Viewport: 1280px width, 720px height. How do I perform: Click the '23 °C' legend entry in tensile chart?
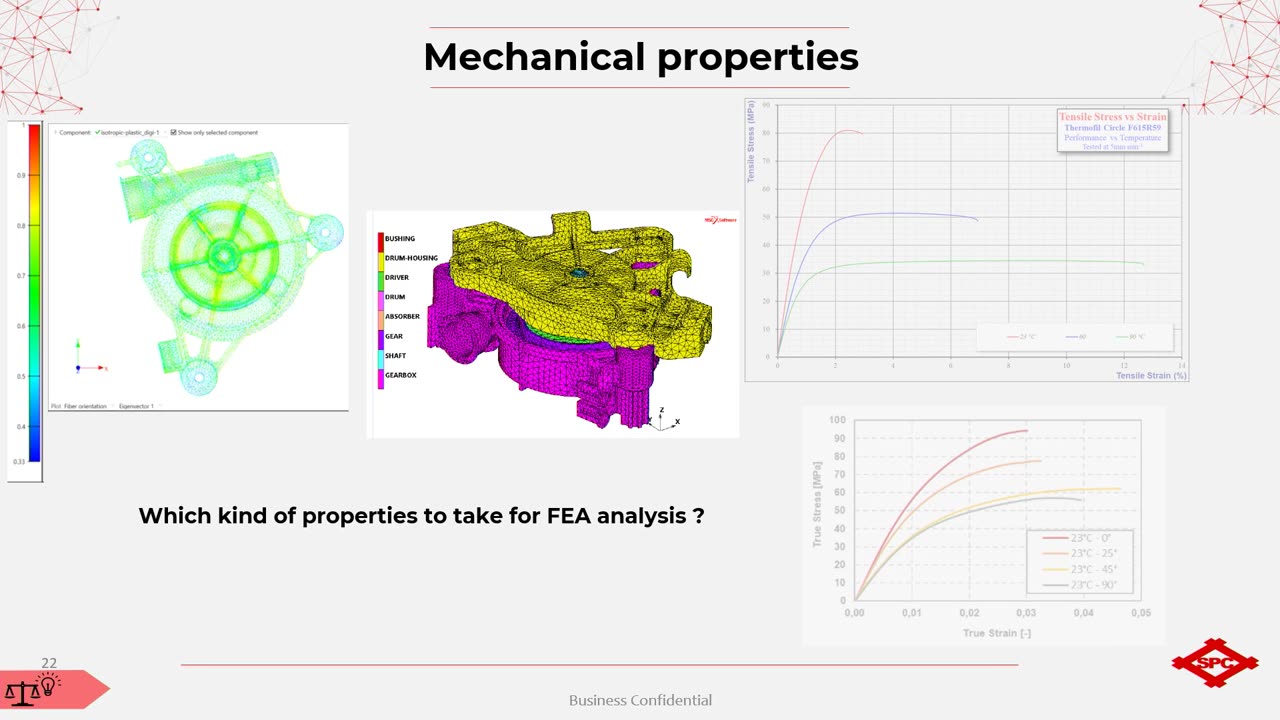pos(1021,336)
